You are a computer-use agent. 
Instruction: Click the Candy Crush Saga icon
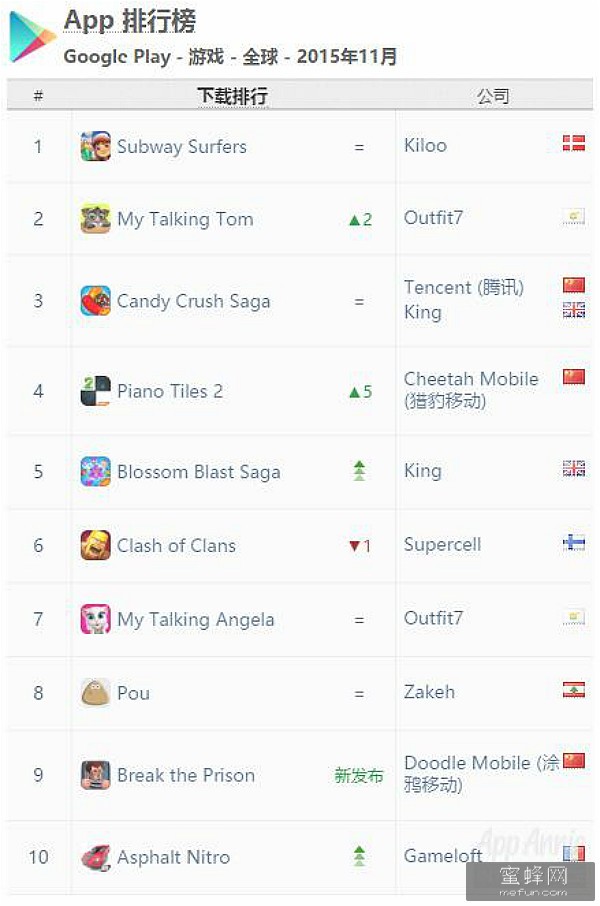95,301
